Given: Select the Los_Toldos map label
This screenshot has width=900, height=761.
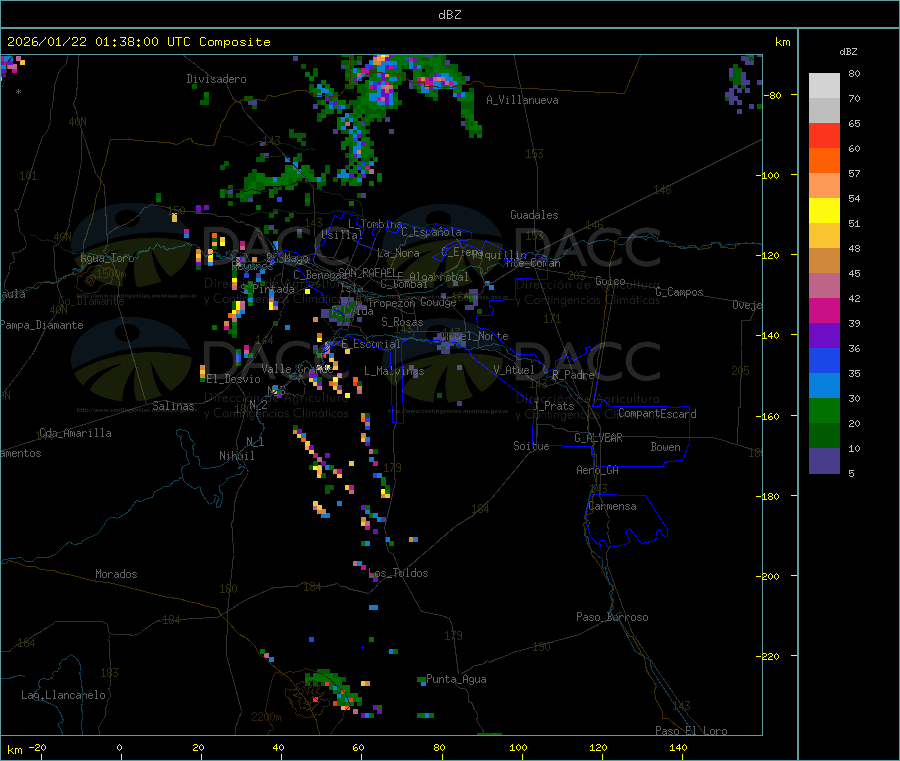Looking at the screenshot, I should coord(398,573).
